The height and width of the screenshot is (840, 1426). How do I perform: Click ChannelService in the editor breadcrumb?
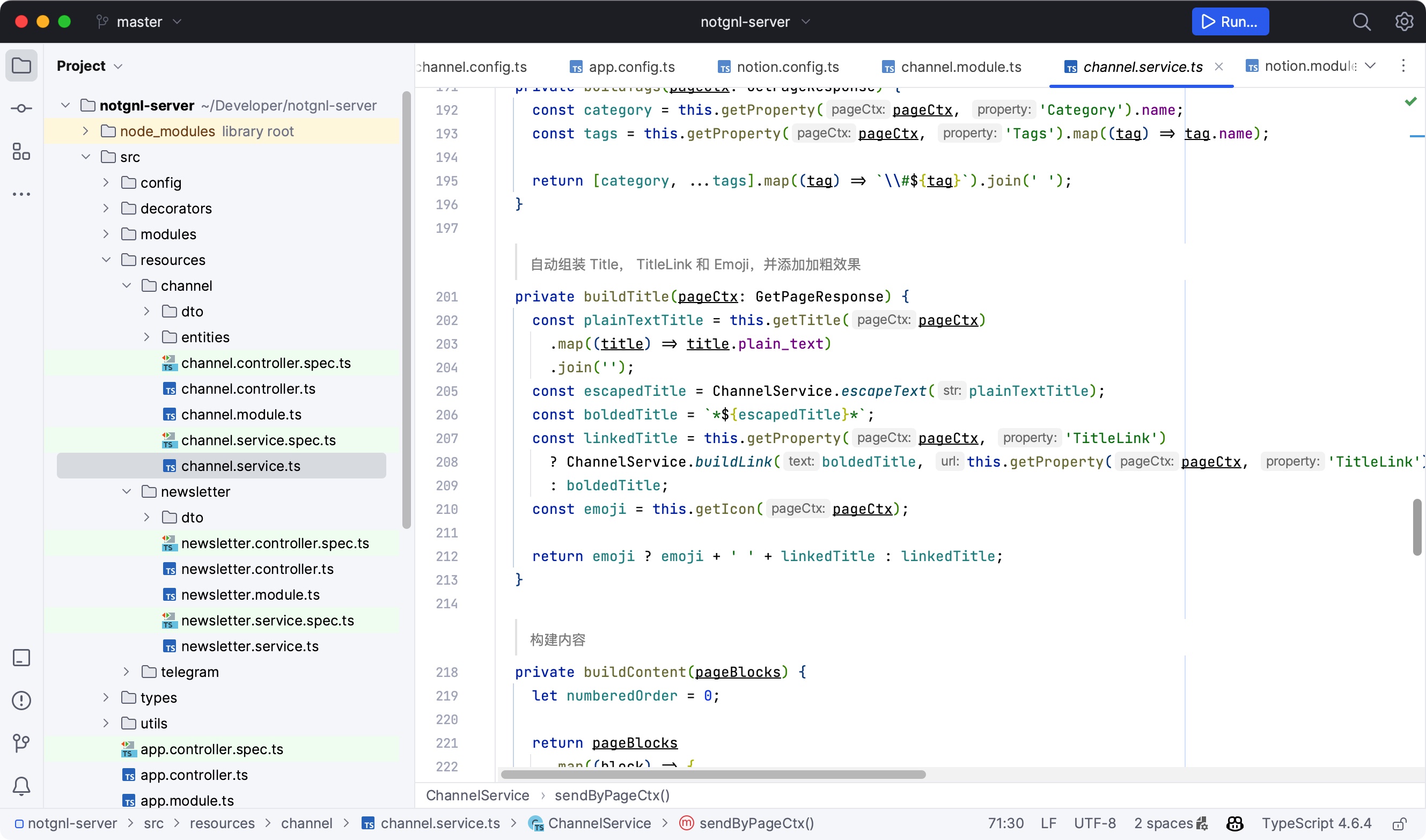(x=477, y=796)
